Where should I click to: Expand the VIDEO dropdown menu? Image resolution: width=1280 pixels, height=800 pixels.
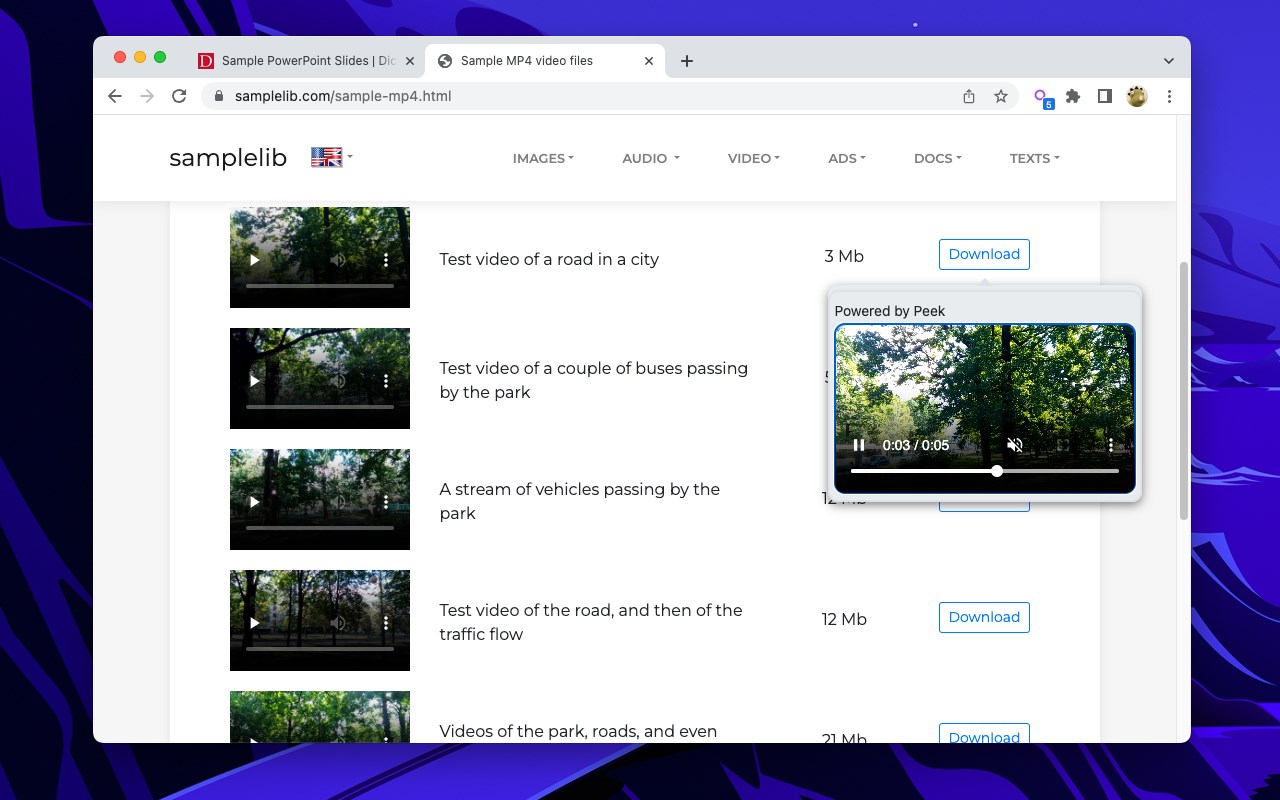(754, 158)
